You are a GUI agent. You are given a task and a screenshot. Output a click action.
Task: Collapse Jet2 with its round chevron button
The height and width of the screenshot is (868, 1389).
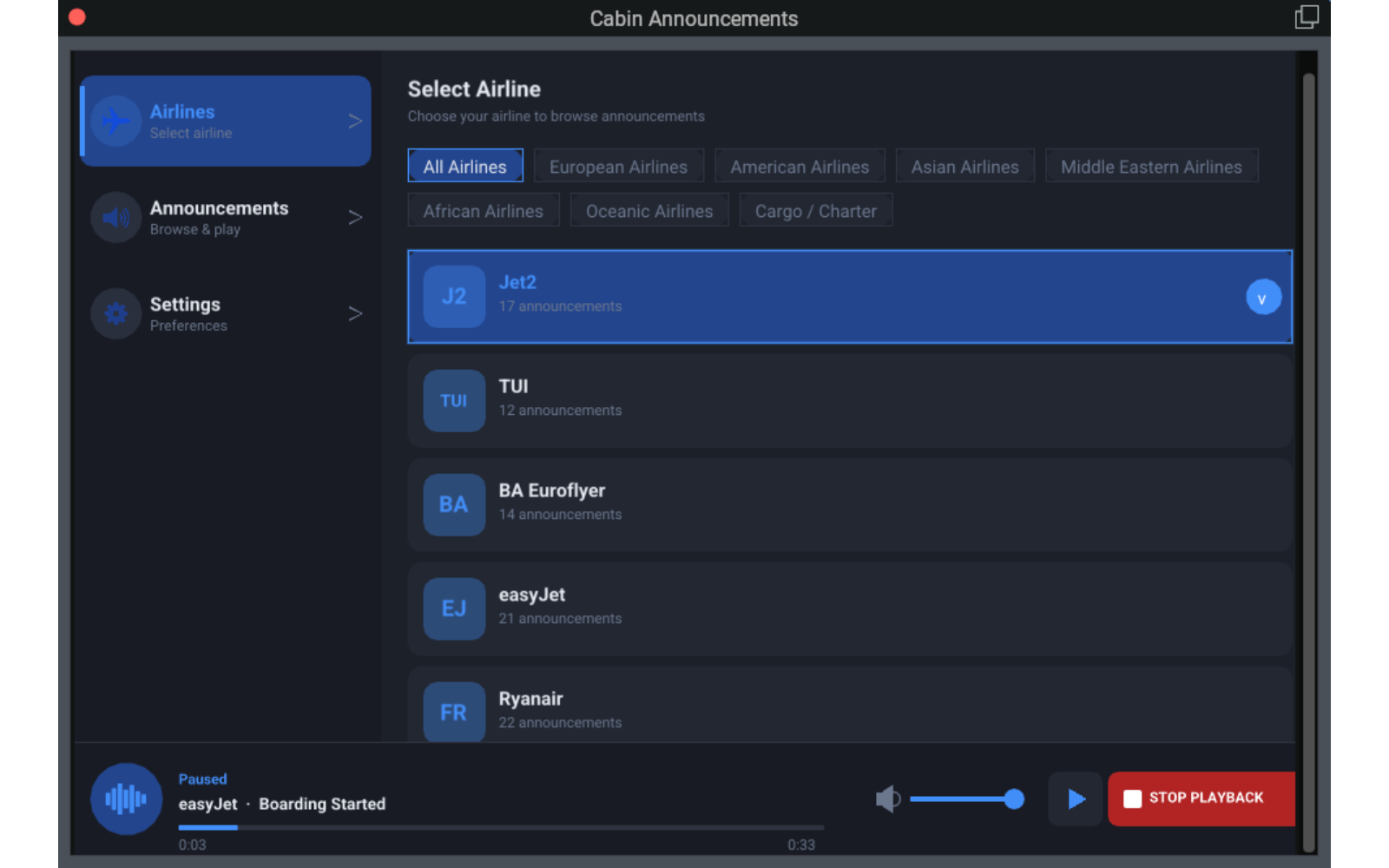pos(1263,298)
